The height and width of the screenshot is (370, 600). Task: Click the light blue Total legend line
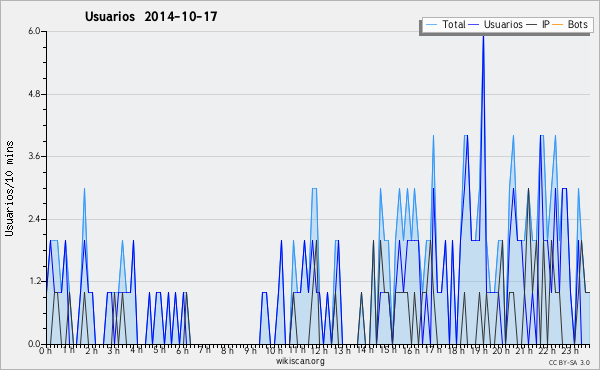(x=431, y=25)
